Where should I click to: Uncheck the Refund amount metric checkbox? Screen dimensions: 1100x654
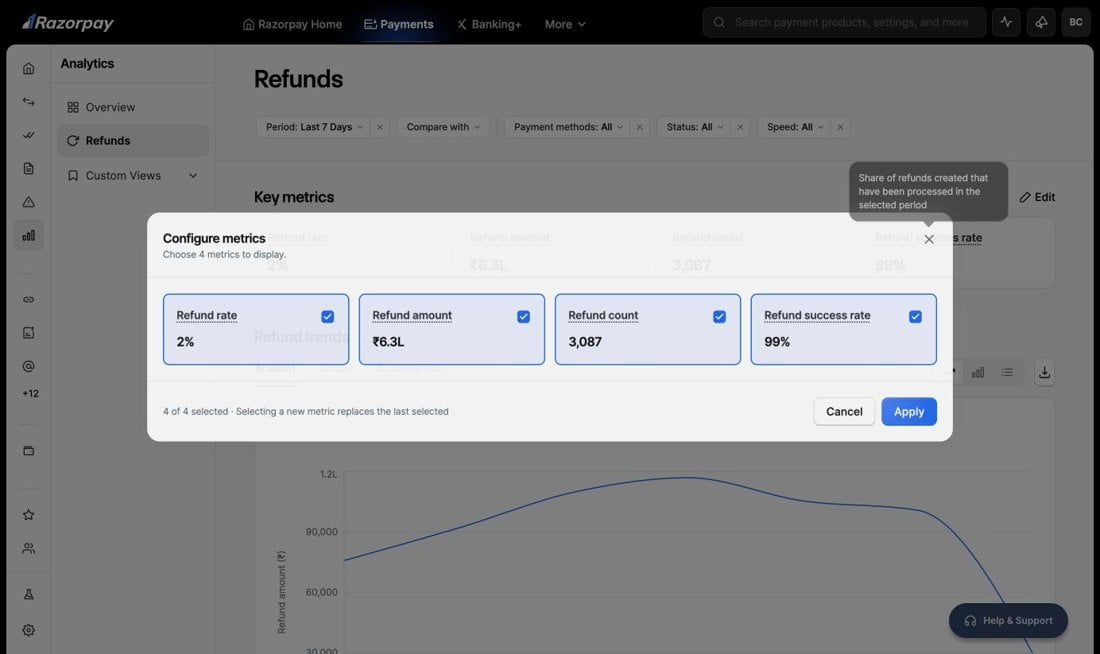(x=523, y=316)
